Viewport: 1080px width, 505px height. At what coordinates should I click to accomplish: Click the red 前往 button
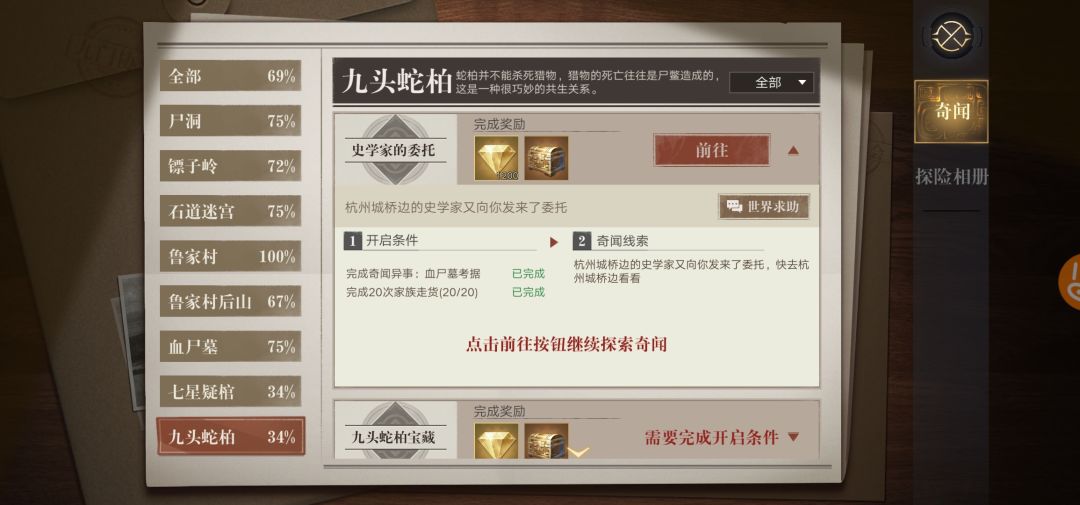[x=712, y=150]
